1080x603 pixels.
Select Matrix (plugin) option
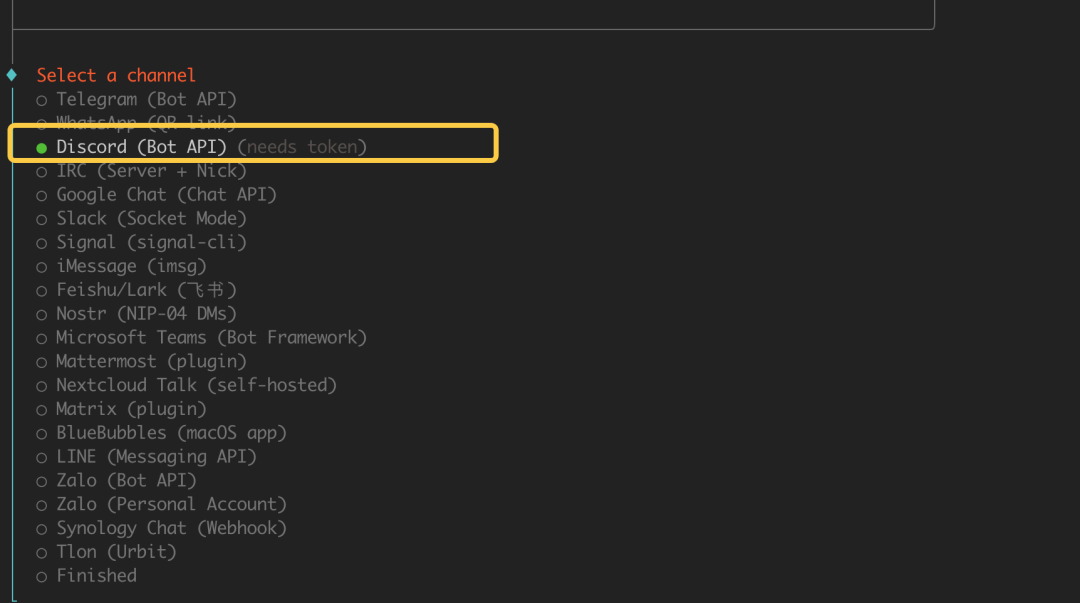tap(131, 409)
